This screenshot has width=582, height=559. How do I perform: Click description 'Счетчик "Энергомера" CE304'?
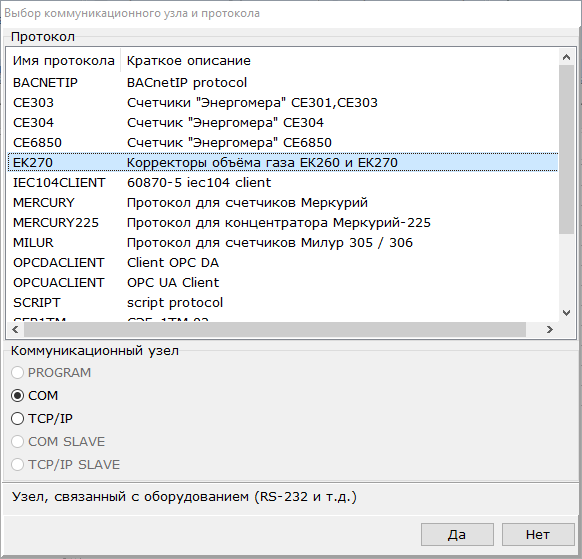[225, 122]
